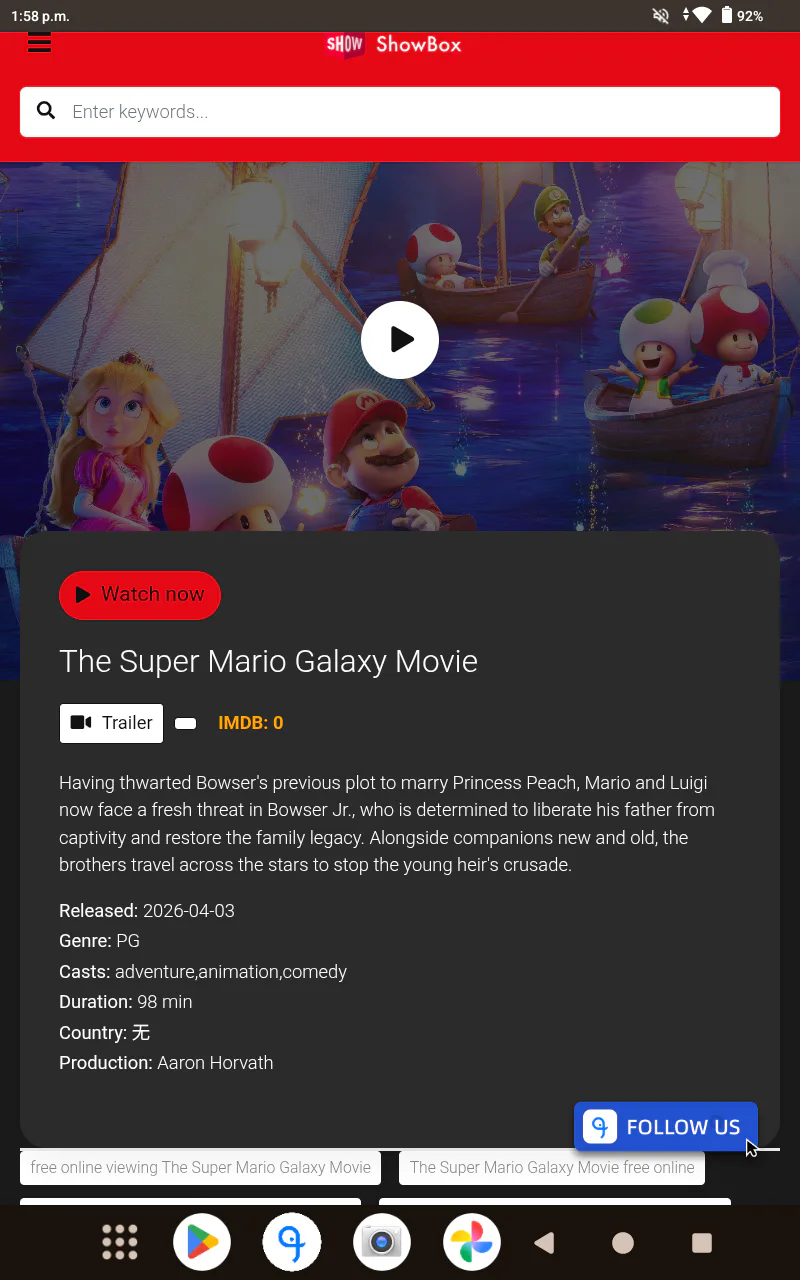Image resolution: width=800 pixels, height=1280 pixels.
Task: Open the app drawer grid icon
Action: coord(120,1242)
